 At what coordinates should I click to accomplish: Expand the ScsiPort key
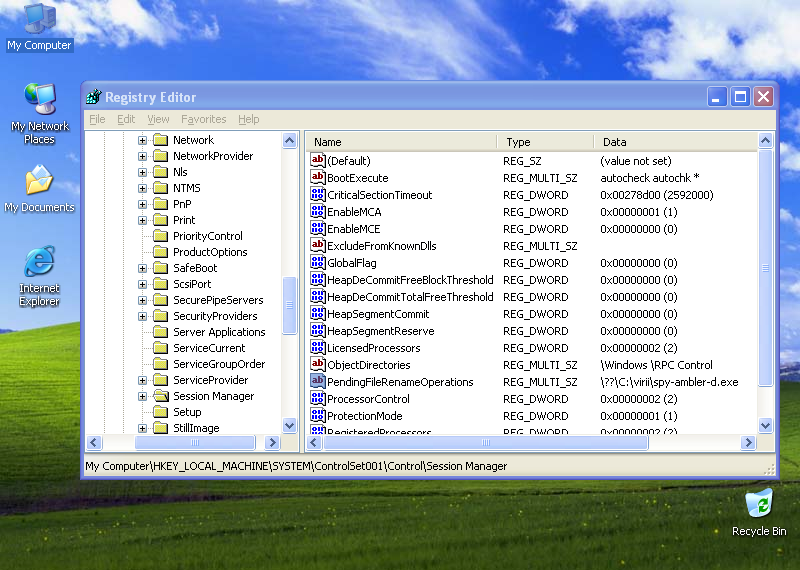pos(142,284)
